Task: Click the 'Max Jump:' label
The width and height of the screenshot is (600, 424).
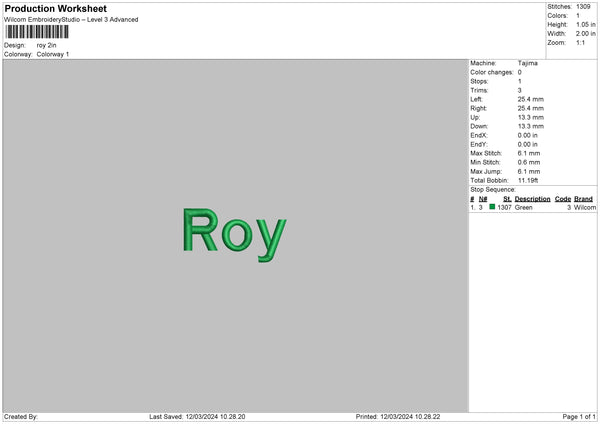Action: click(x=486, y=171)
